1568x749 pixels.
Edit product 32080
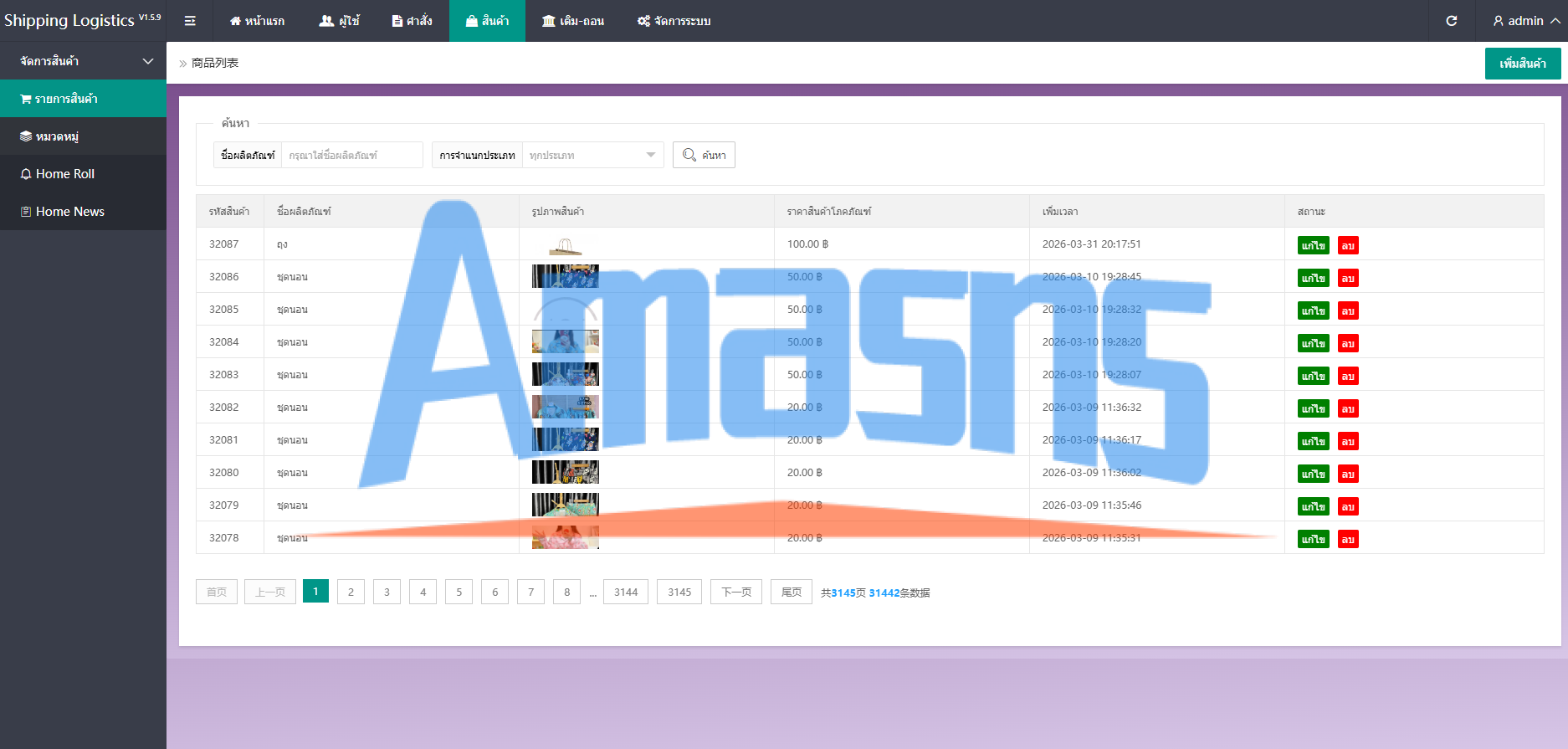(x=1313, y=474)
